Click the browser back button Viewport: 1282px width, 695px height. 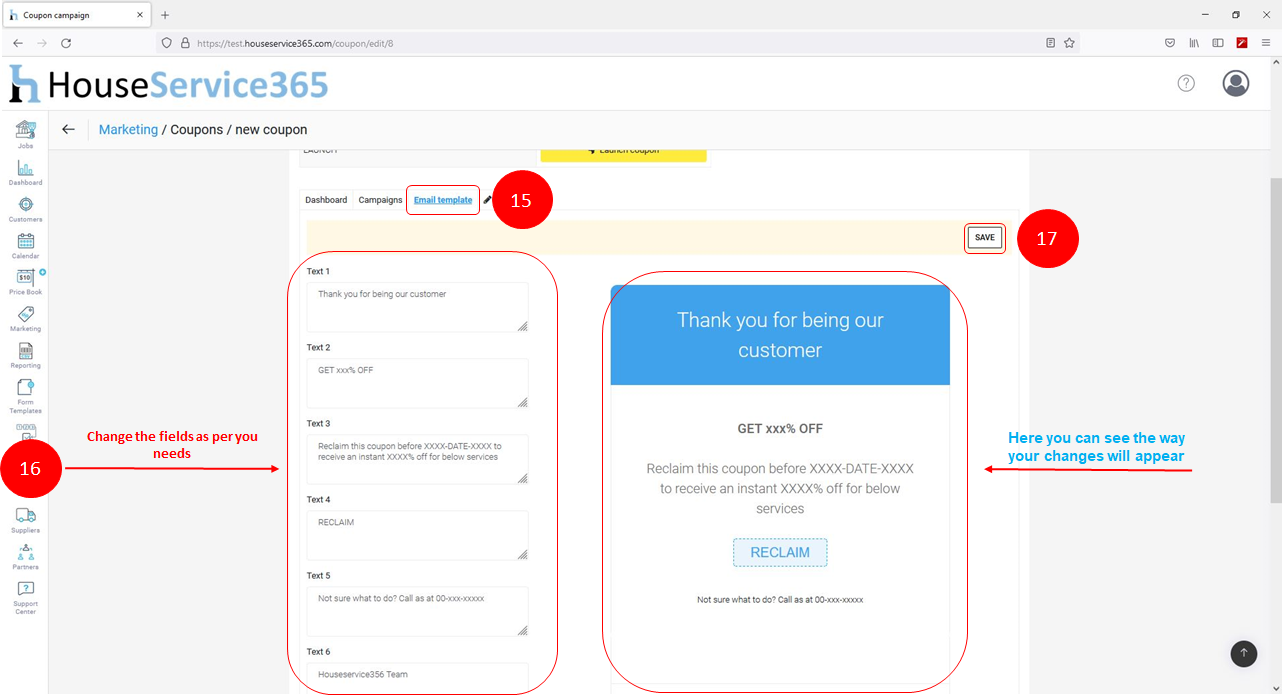[x=18, y=43]
